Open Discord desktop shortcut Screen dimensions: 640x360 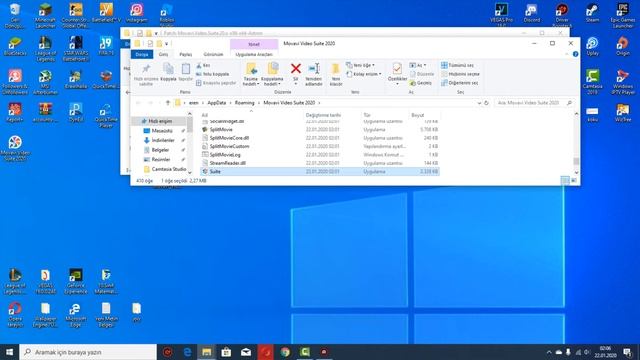click(531, 13)
